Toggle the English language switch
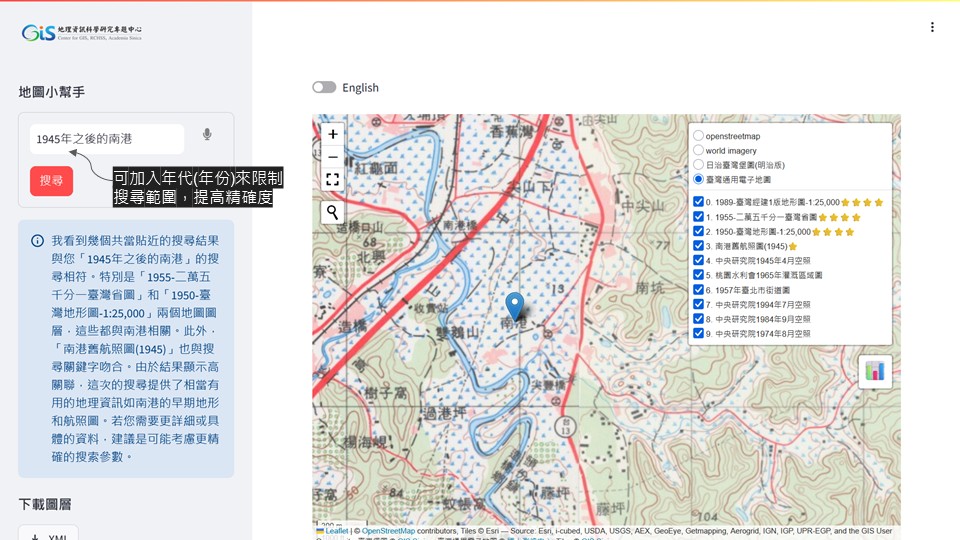This screenshot has height=540, width=960. tap(324, 88)
